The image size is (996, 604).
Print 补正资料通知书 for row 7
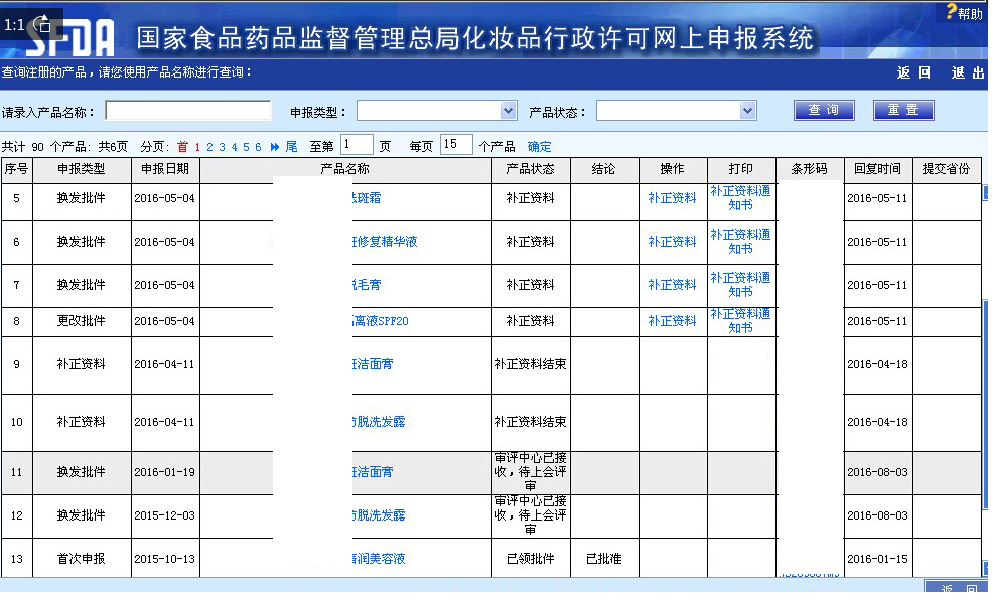coord(740,285)
